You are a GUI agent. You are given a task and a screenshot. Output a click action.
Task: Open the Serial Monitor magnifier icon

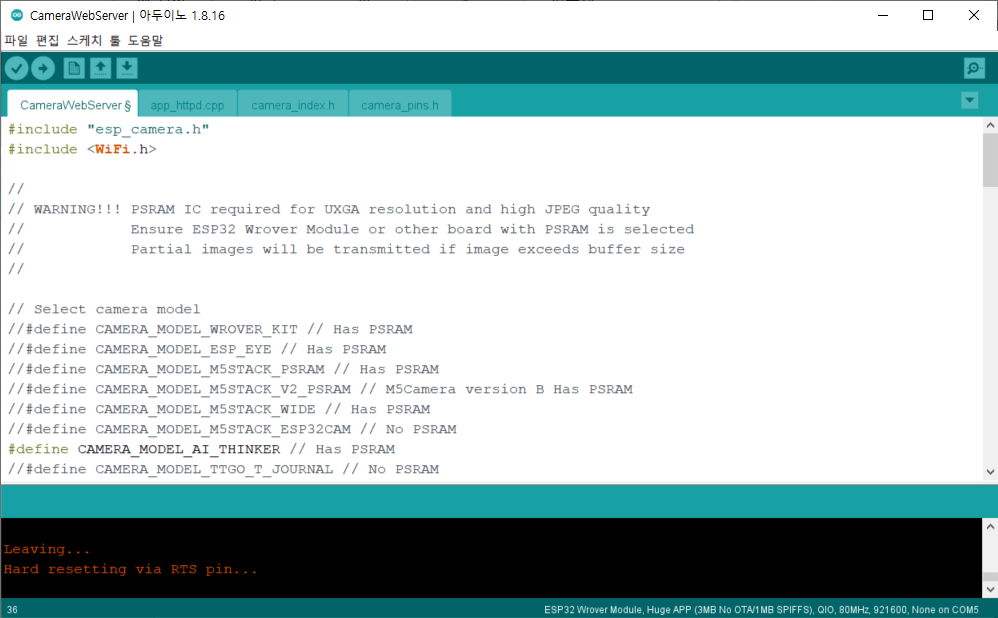click(x=974, y=68)
